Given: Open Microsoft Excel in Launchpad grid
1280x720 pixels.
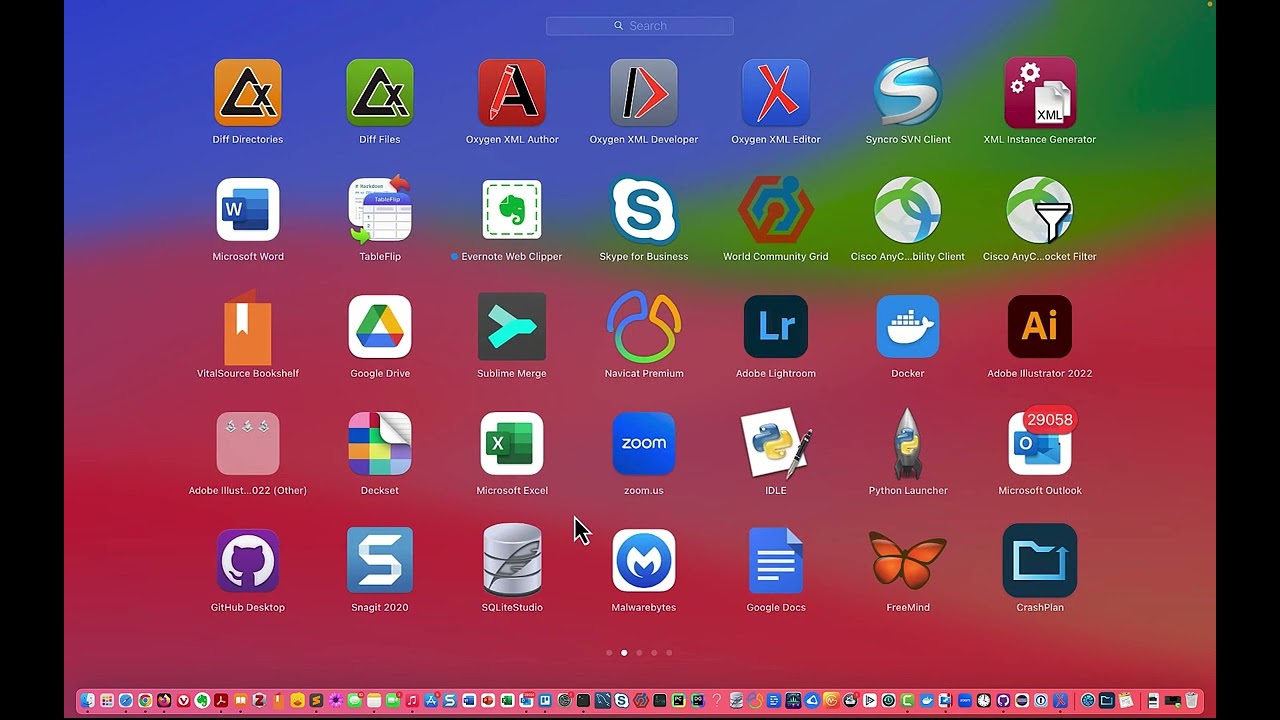Looking at the screenshot, I should [512, 444].
